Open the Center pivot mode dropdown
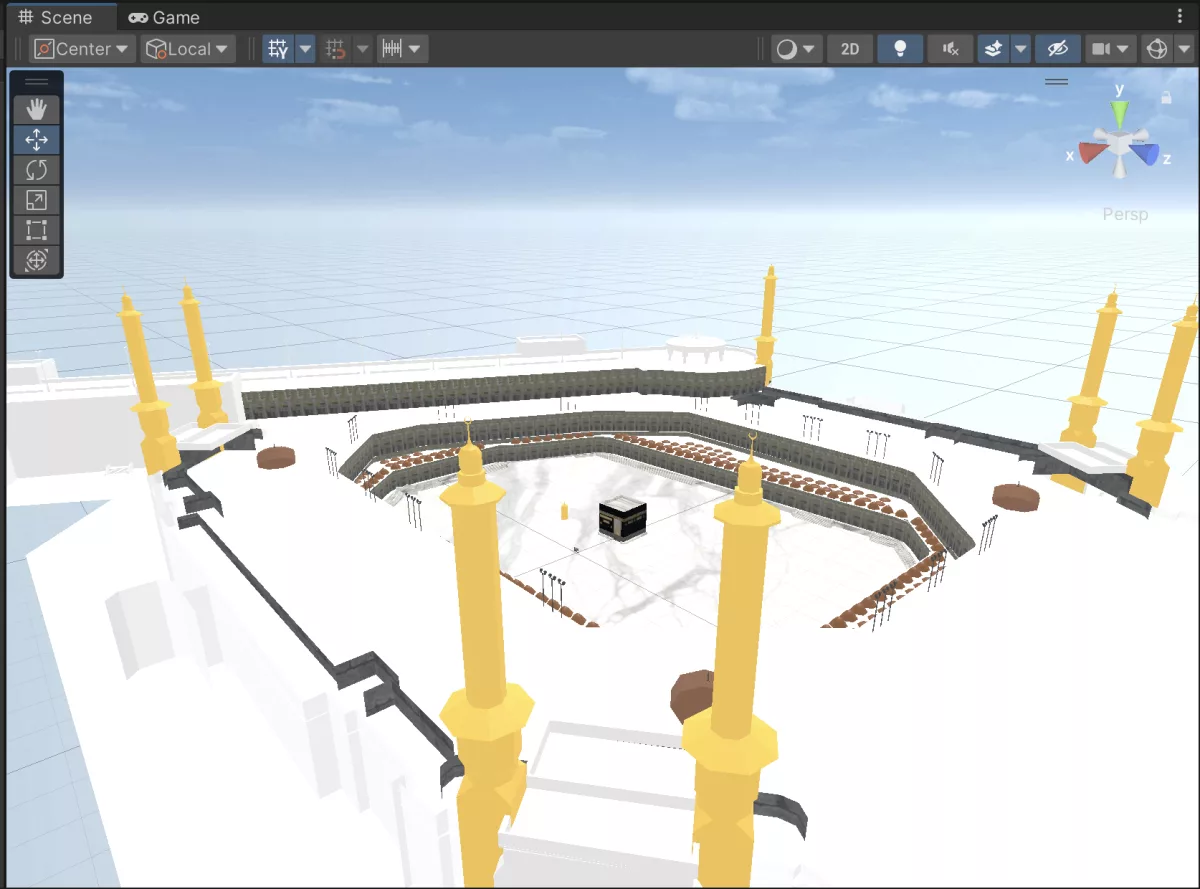Screen dimensions: 1200x889 (82, 49)
